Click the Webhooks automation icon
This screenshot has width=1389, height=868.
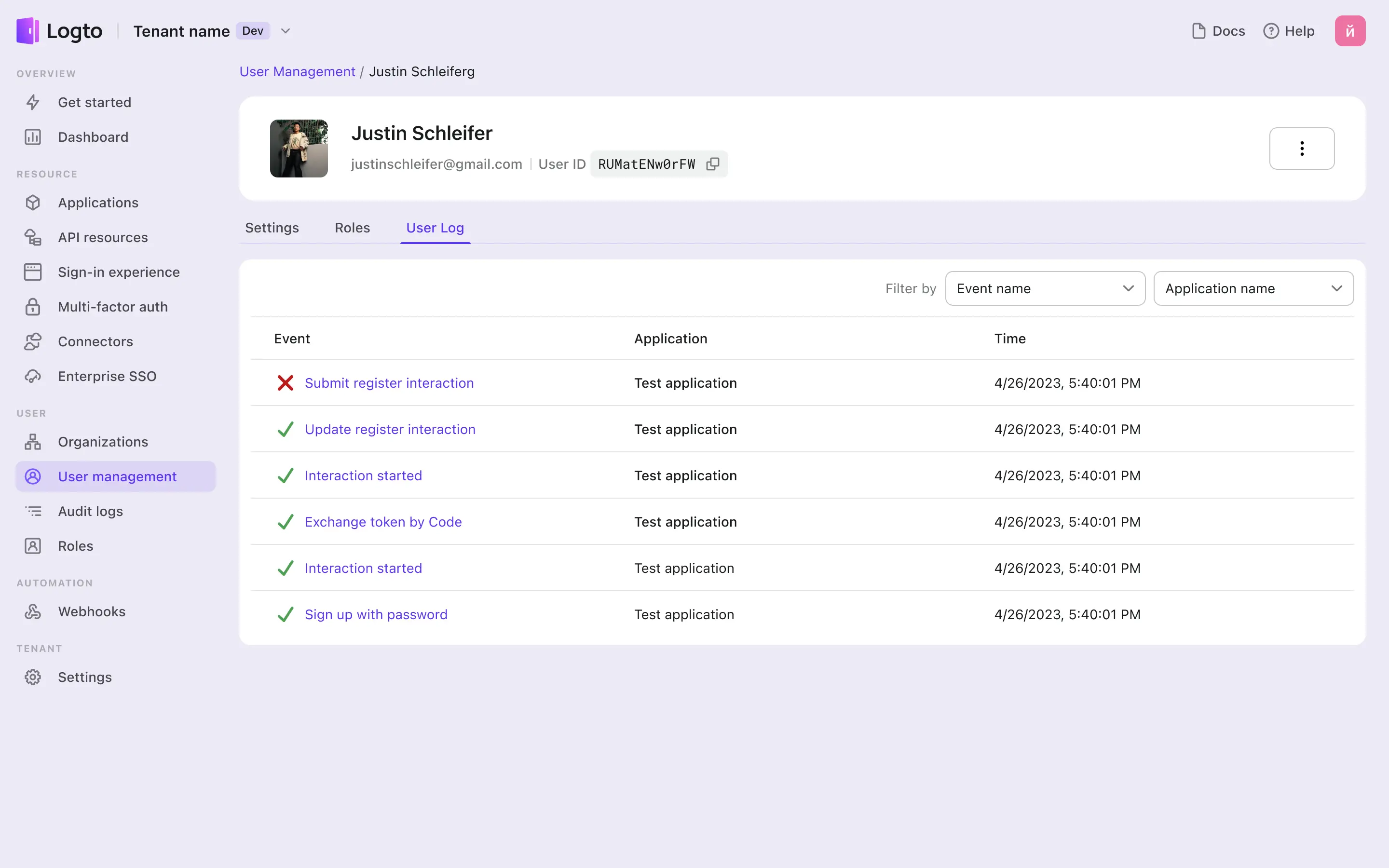pos(33,611)
